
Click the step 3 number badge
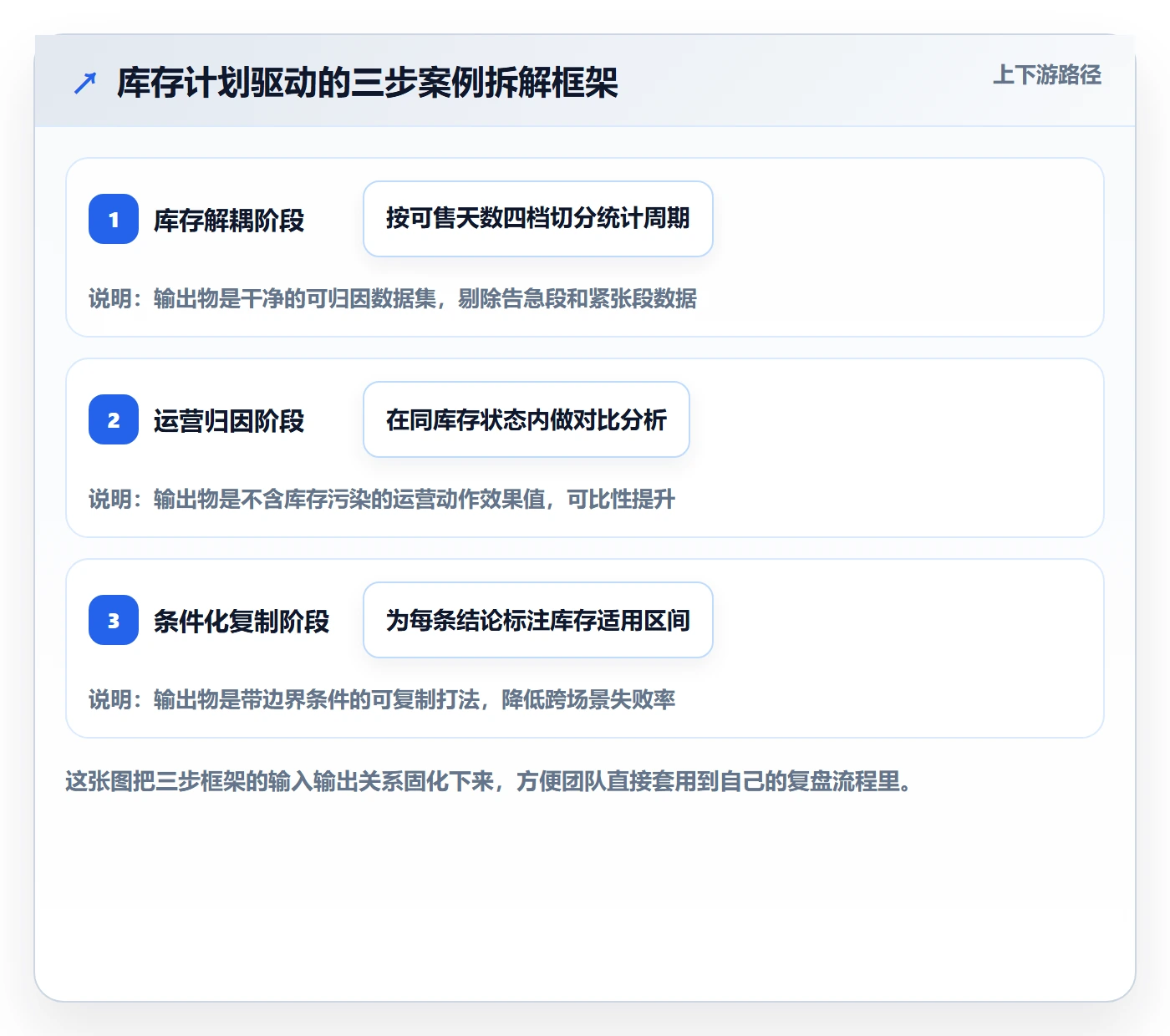(114, 620)
